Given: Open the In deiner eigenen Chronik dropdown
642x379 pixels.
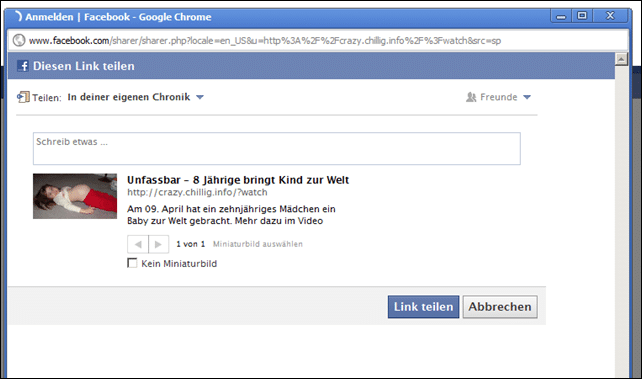Looking at the screenshot, I should click(x=136, y=97).
